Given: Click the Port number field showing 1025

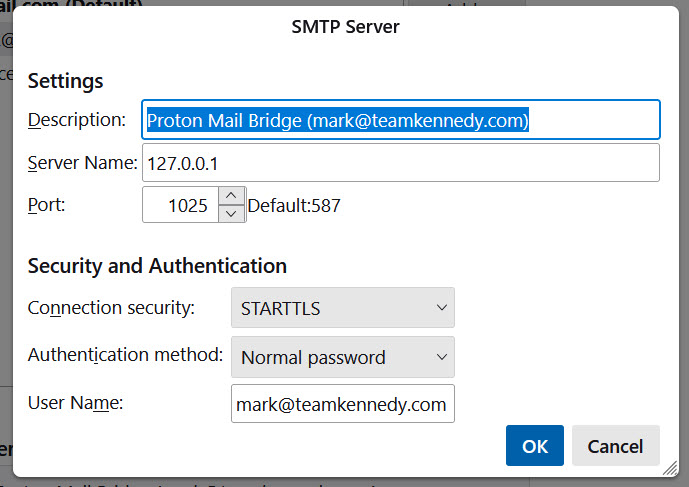Looking at the screenshot, I should click(x=180, y=206).
